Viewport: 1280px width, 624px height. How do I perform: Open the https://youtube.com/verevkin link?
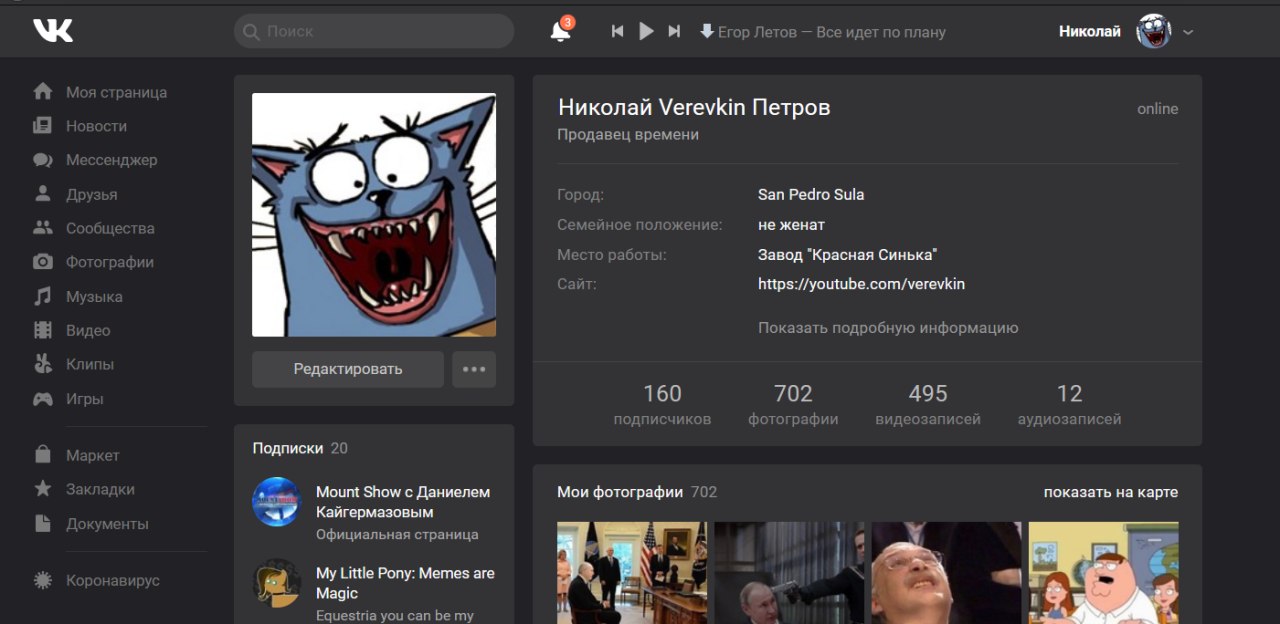(x=861, y=284)
